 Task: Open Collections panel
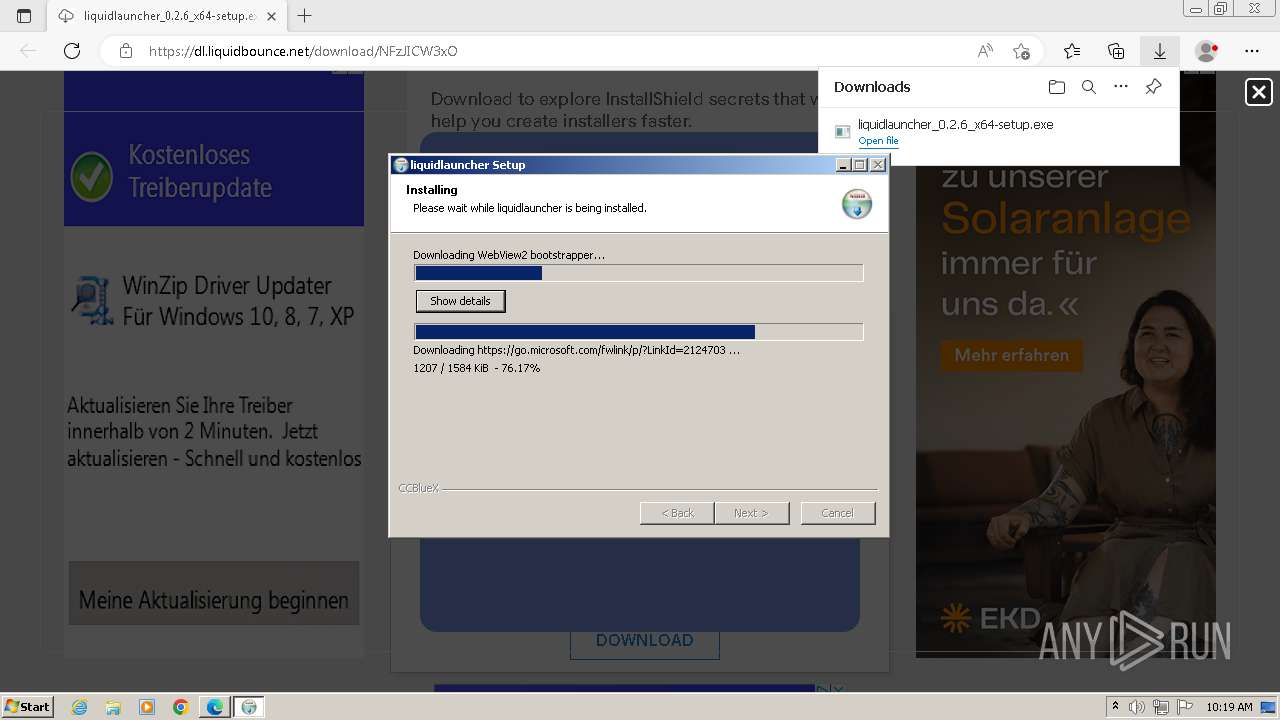click(x=1116, y=51)
